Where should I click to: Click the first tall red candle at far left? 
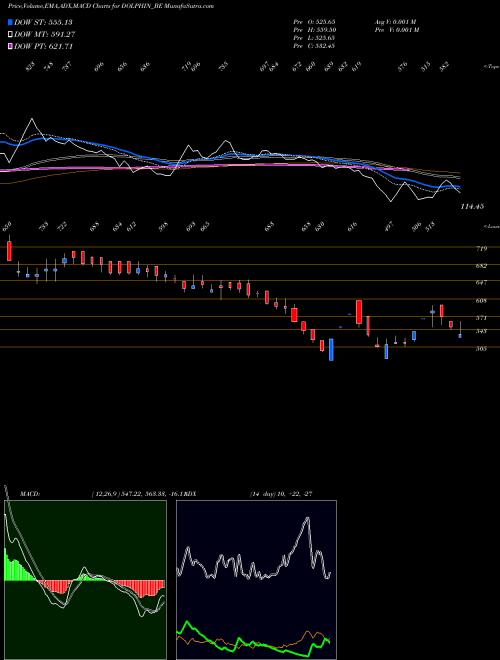click(x=9, y=249)
